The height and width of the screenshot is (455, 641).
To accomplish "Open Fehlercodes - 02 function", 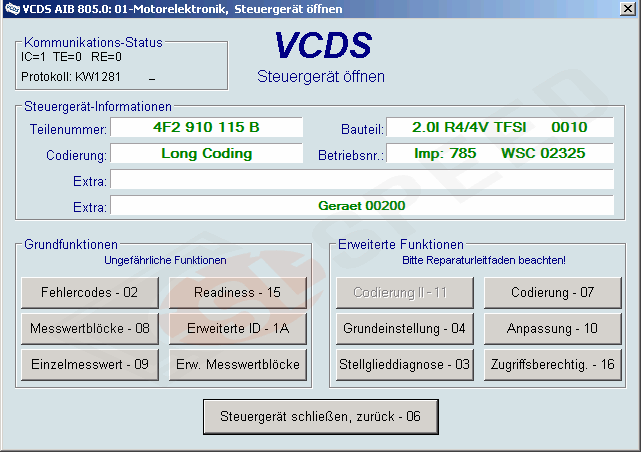I will (x=90, y=293).
